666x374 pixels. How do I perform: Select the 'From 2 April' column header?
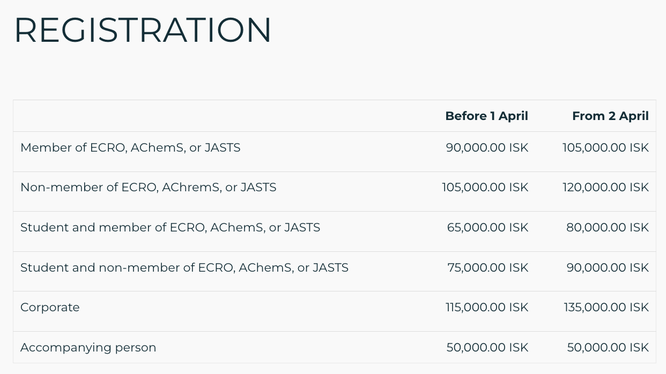tap(610, 116)
